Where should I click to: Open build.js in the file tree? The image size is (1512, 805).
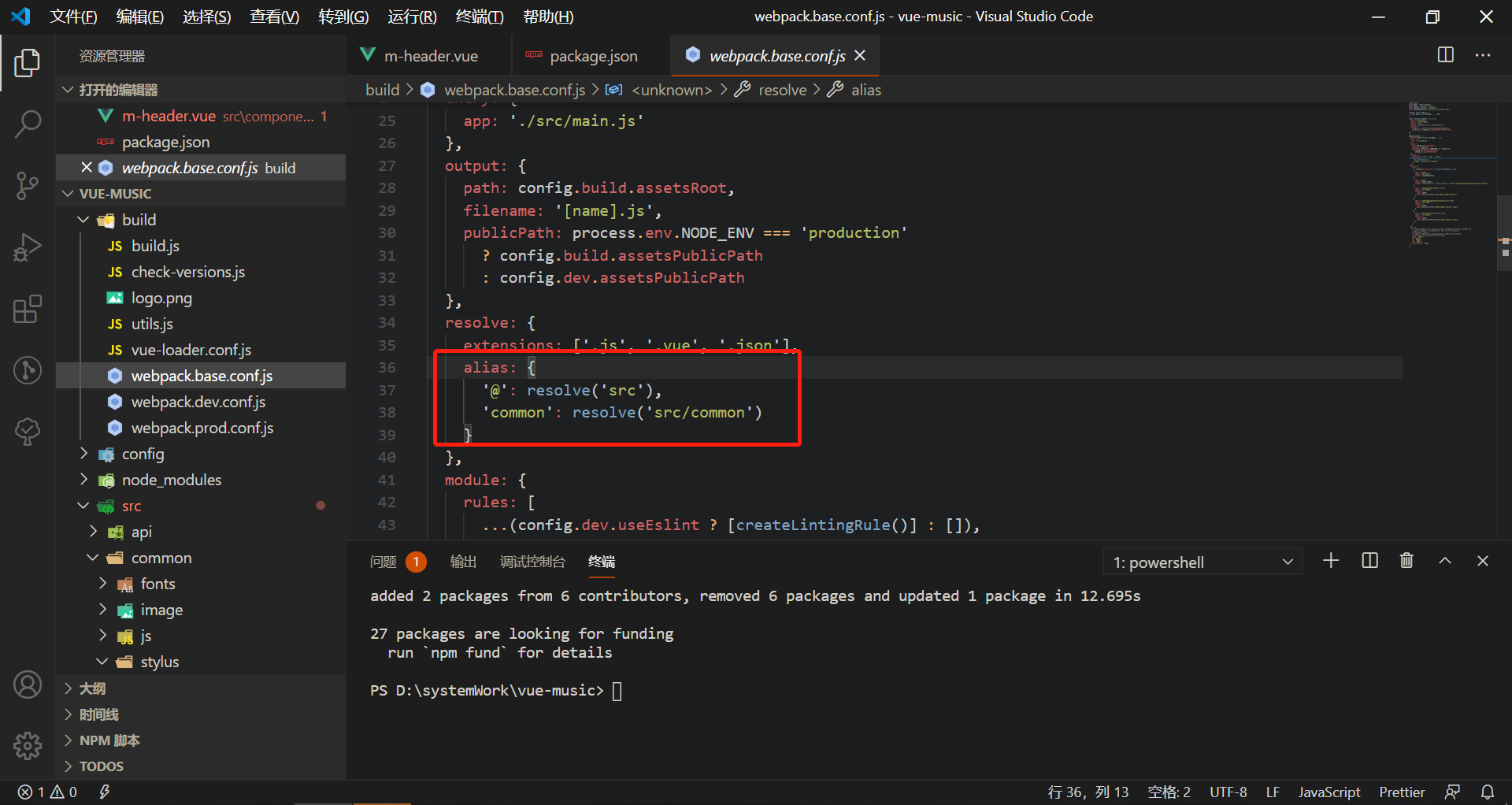155,246
